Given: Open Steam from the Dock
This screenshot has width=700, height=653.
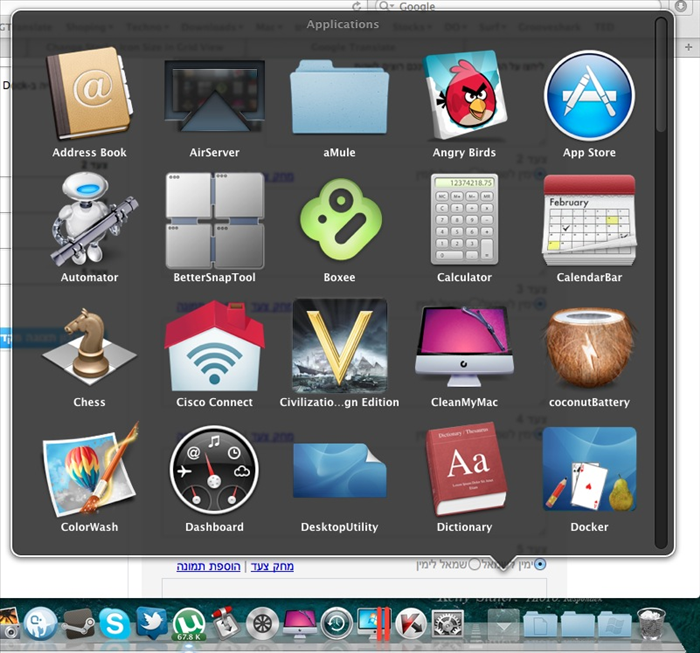Looking at the screenshot, I should coord(78,624).
